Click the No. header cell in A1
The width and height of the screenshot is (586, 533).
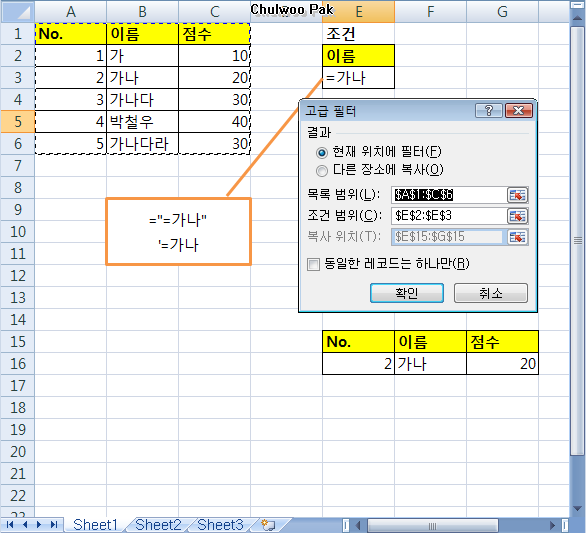click(71, 34)
